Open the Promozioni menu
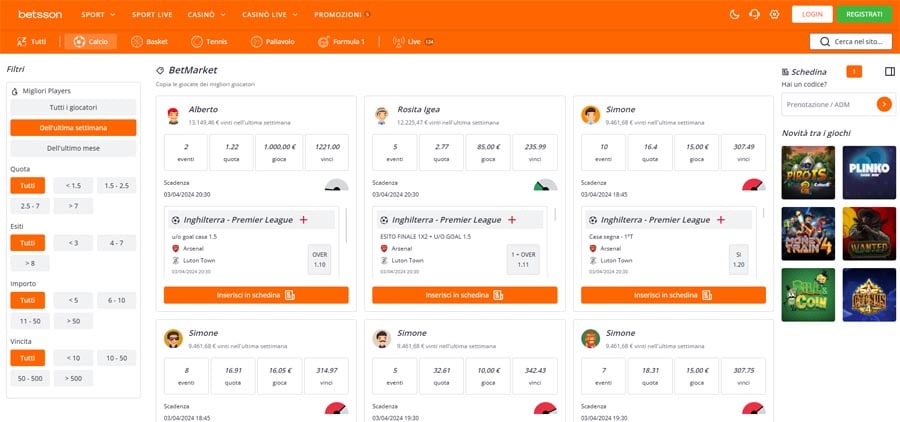900x422 pixels. tap(342, 14)
